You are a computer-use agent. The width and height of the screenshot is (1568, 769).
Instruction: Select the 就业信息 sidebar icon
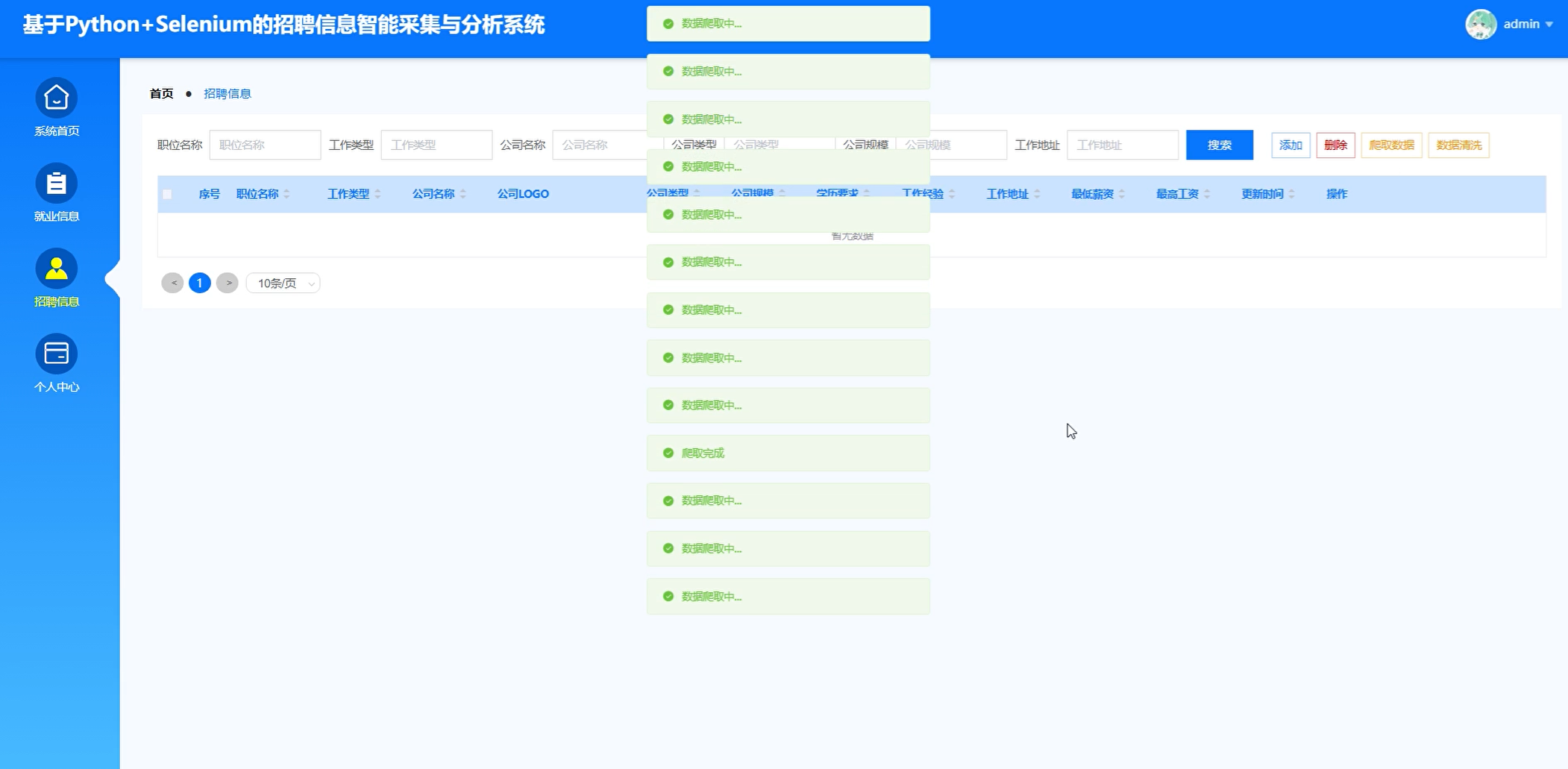pos(57,183)
